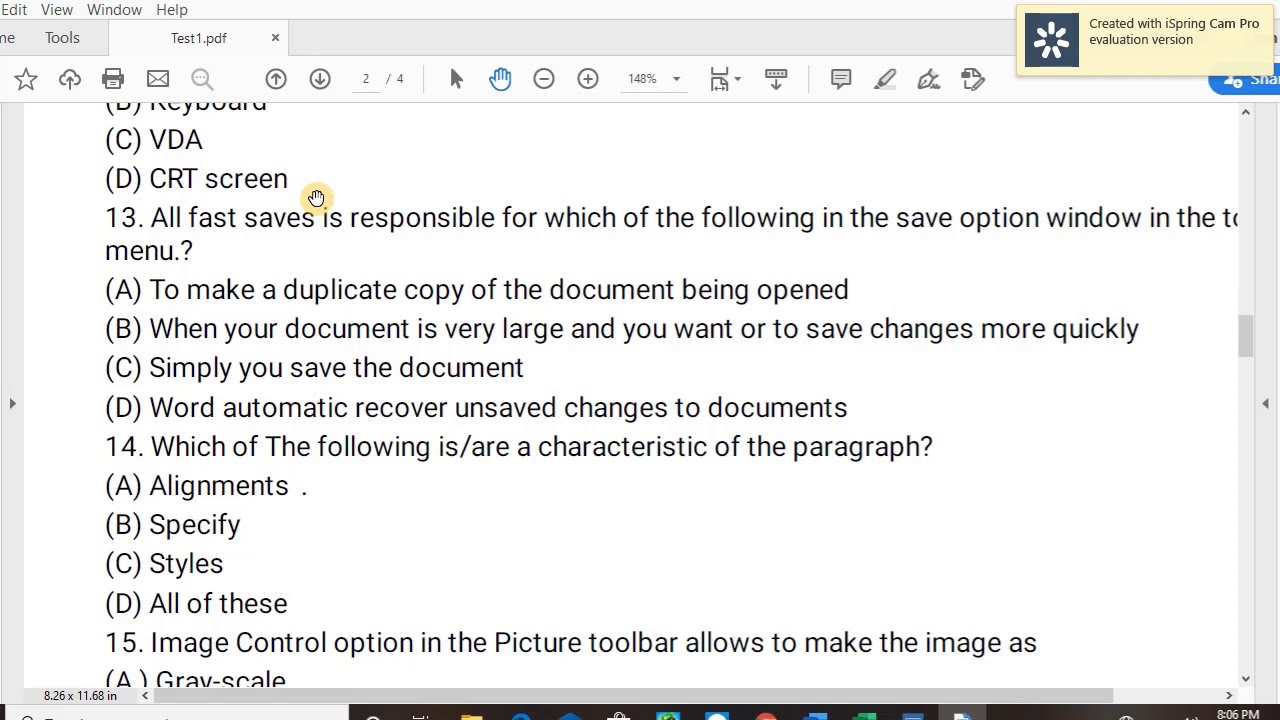Open the zoom level 148% dropdown
The image size is (1280, 720).
tap(676, 79)
